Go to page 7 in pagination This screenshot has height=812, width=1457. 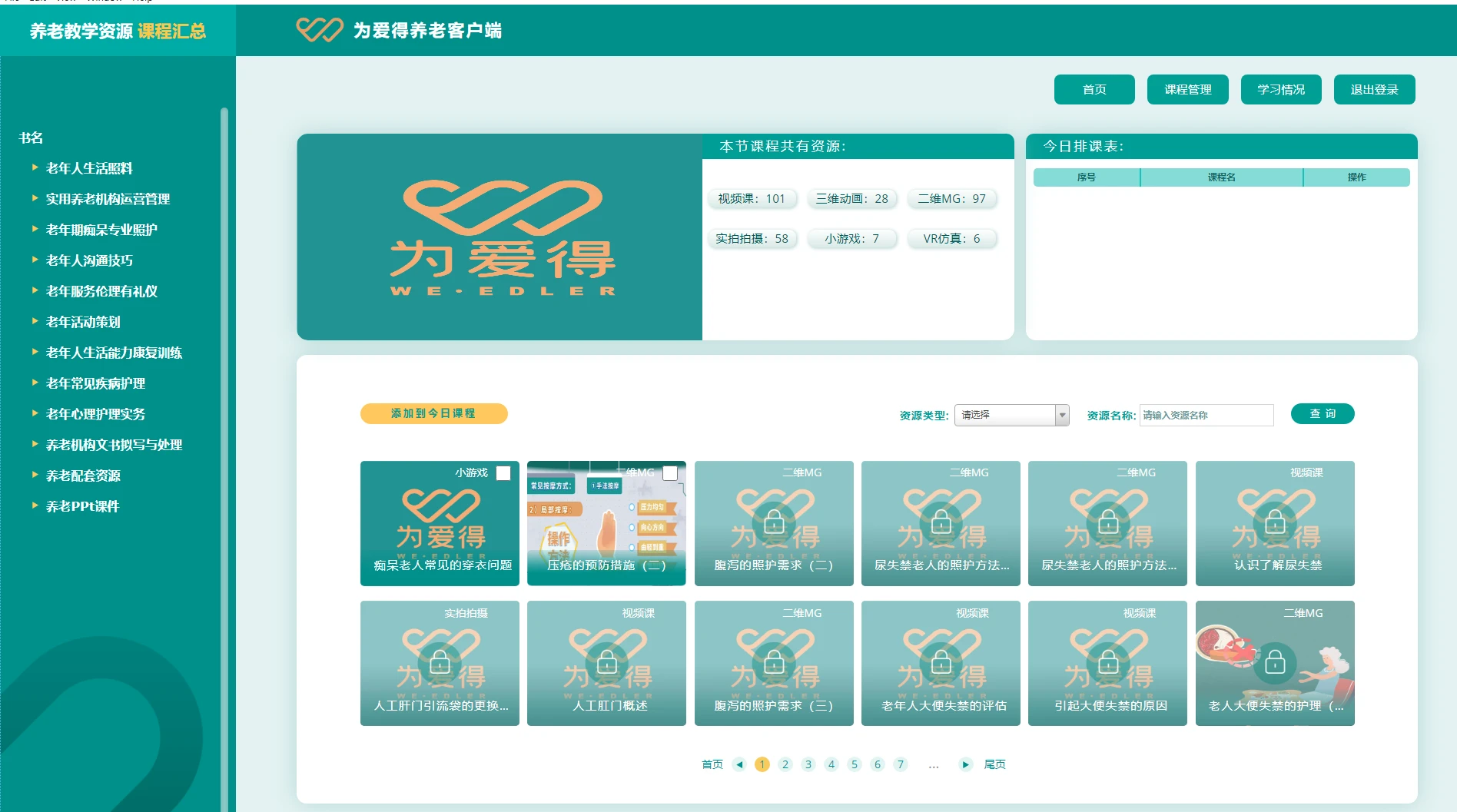pyautogui.click(x=901, y=764)
